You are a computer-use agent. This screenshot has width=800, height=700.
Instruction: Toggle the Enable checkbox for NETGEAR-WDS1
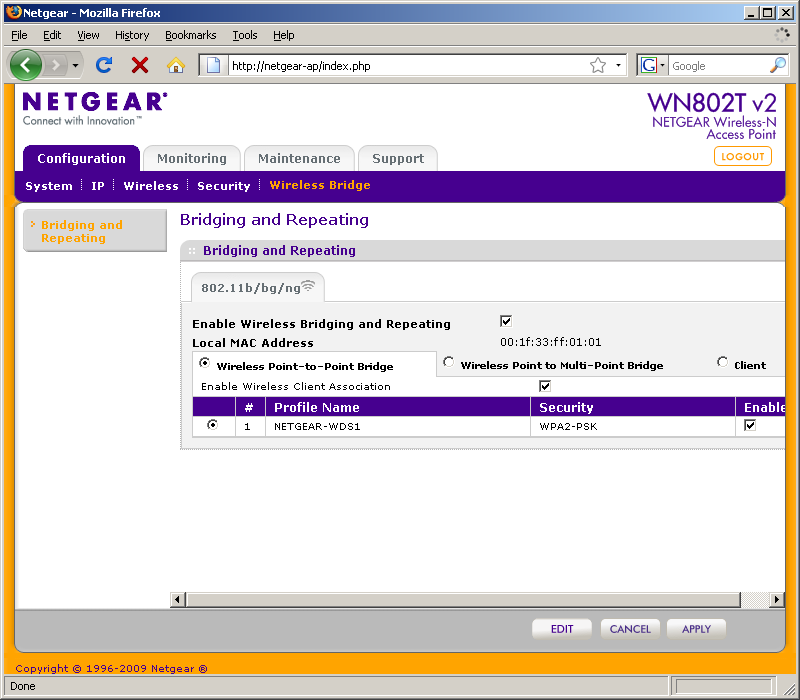click(750, 425)
